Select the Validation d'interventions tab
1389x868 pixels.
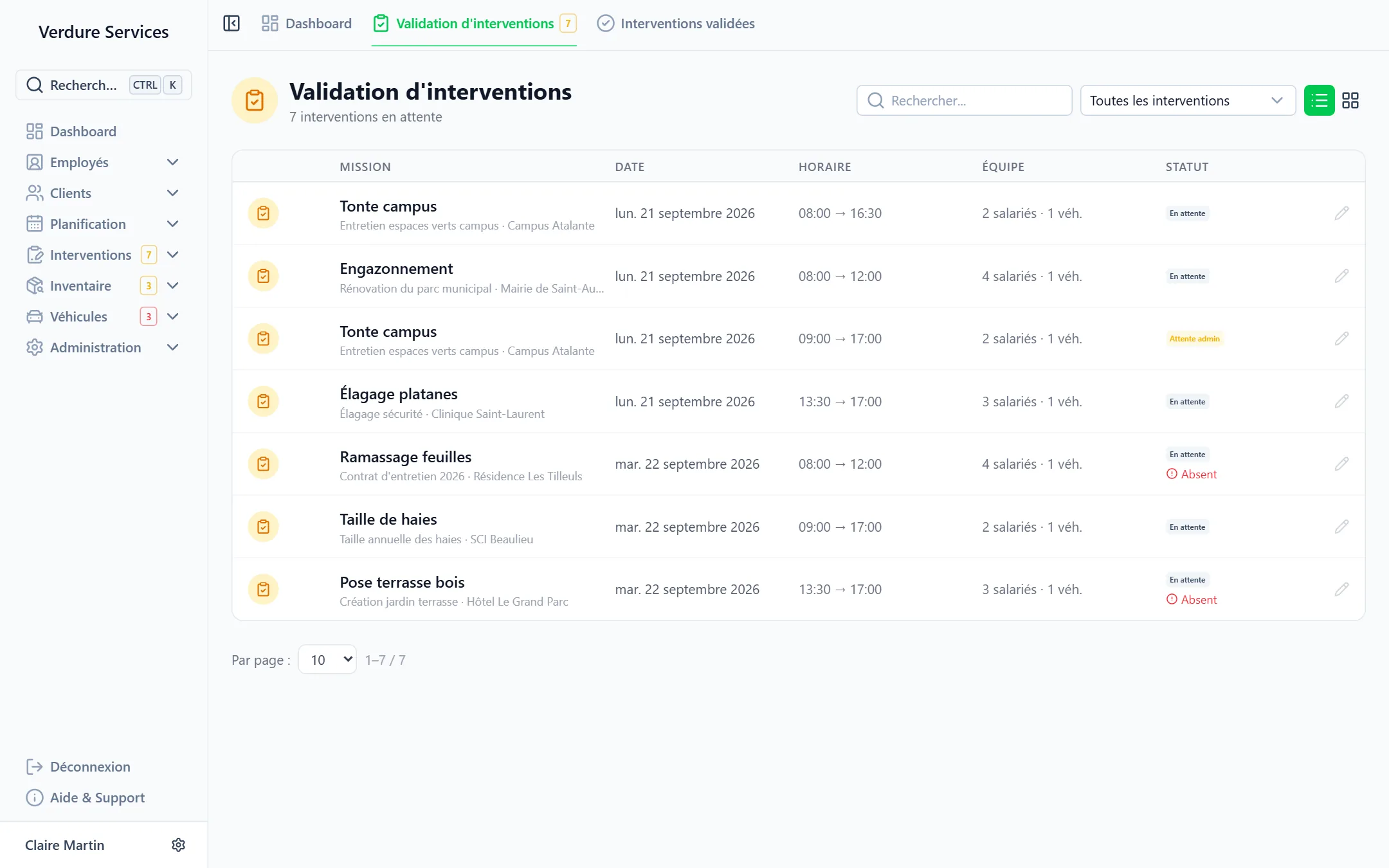(475, 24)
